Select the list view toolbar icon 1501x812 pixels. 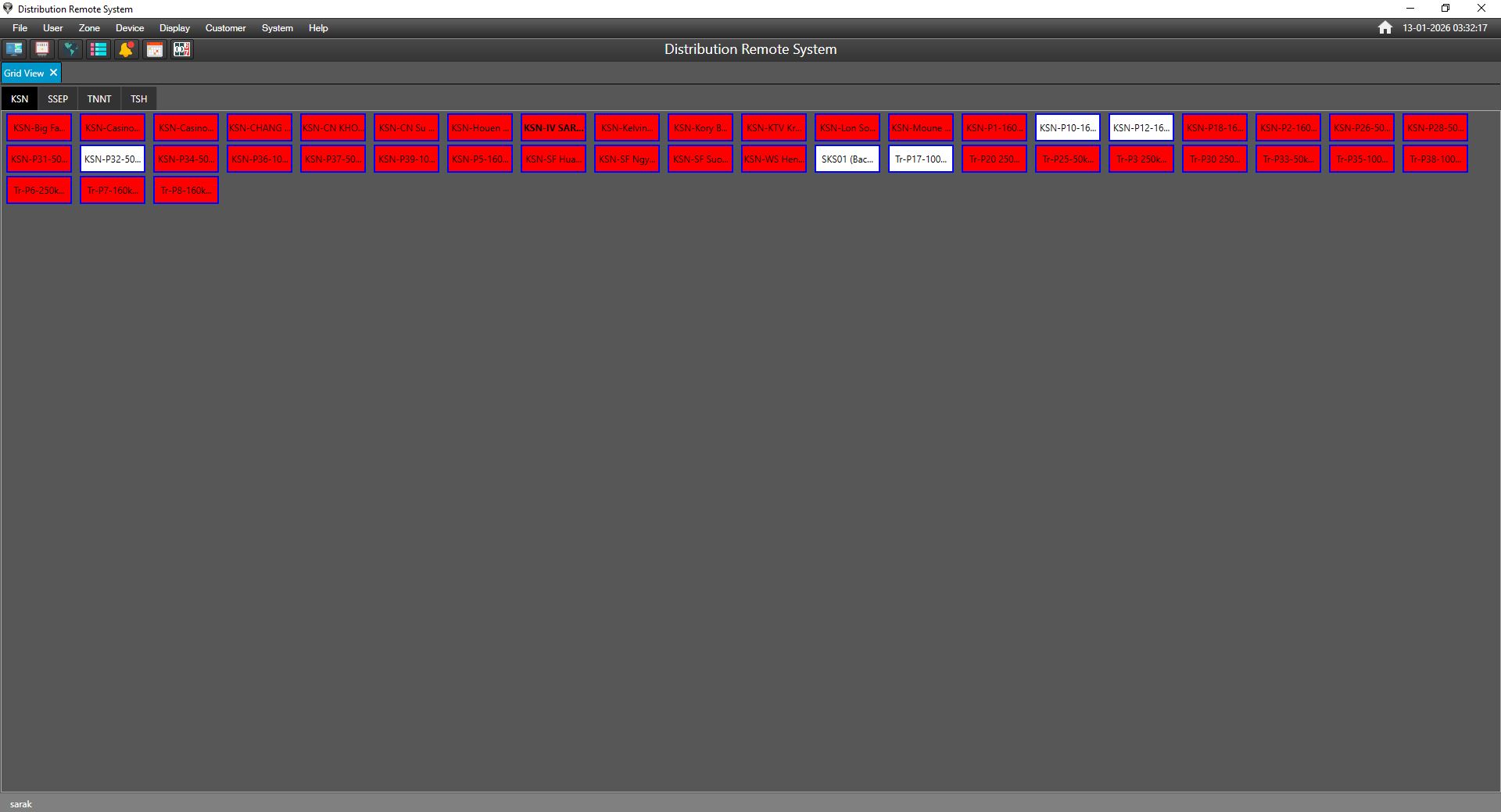[x=98, y=49]
